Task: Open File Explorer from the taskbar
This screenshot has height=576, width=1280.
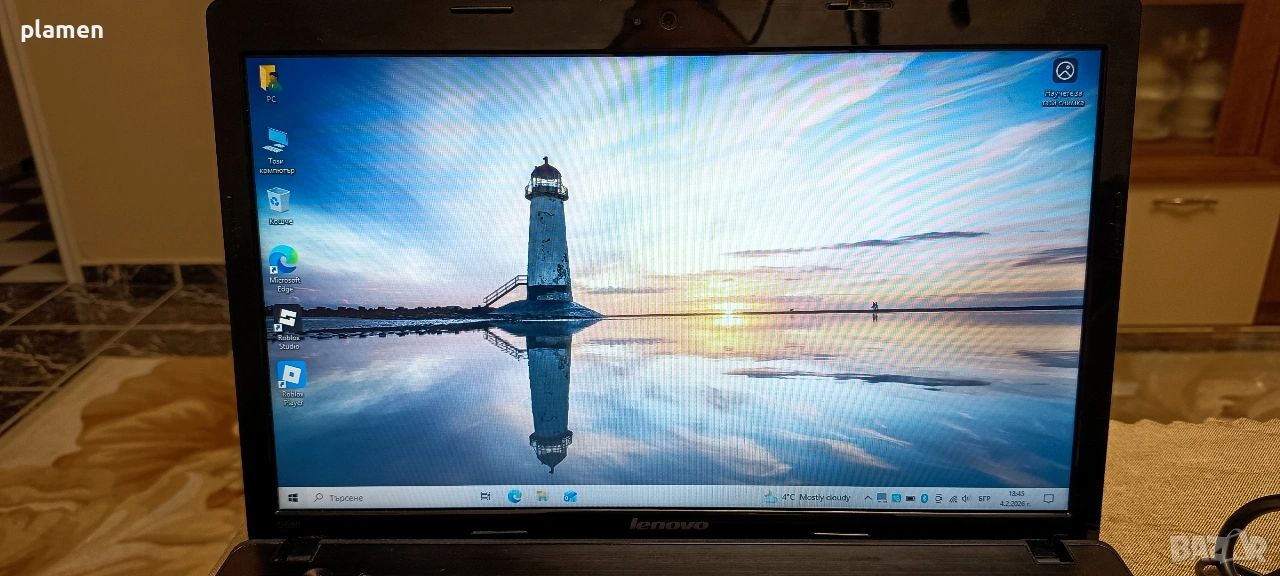Action: point(542,496)
